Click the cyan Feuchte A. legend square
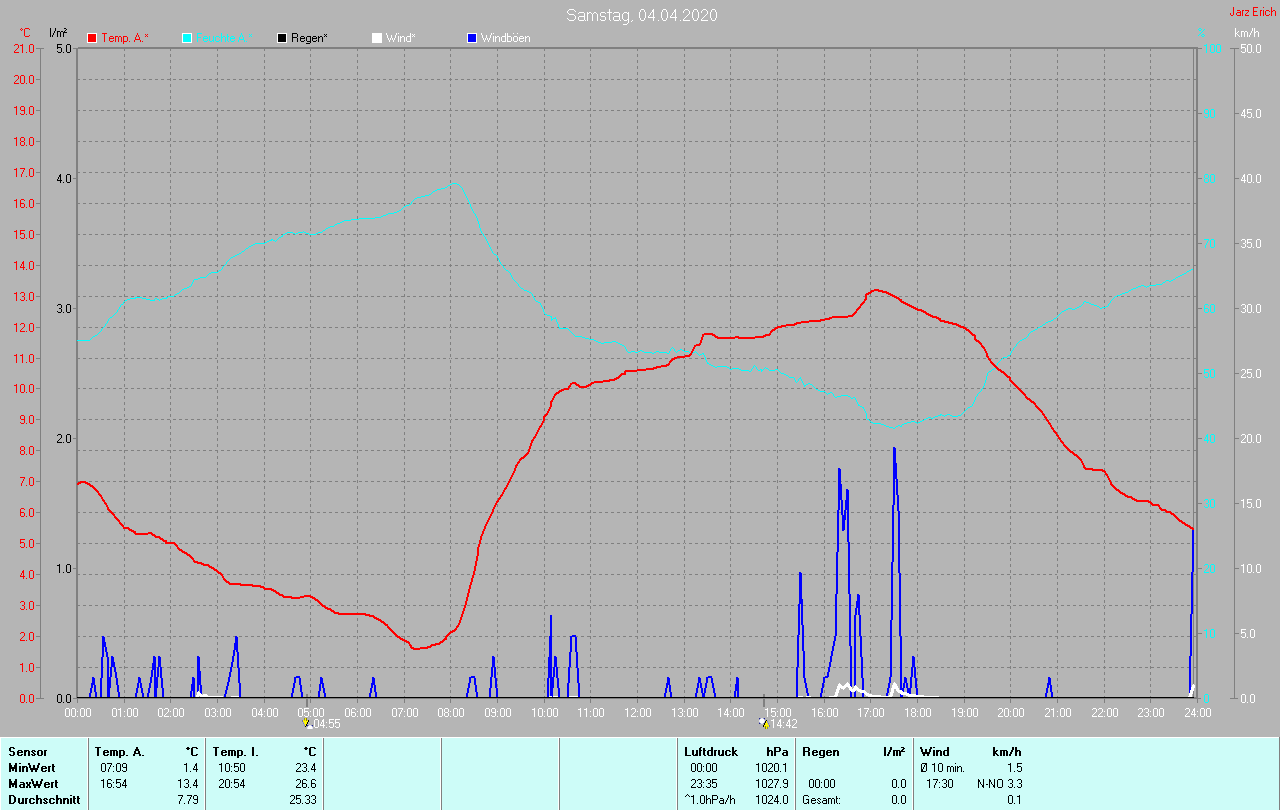Image resolution: width=1280 pixels, height=810 pixels. click(x=187, y=38)
